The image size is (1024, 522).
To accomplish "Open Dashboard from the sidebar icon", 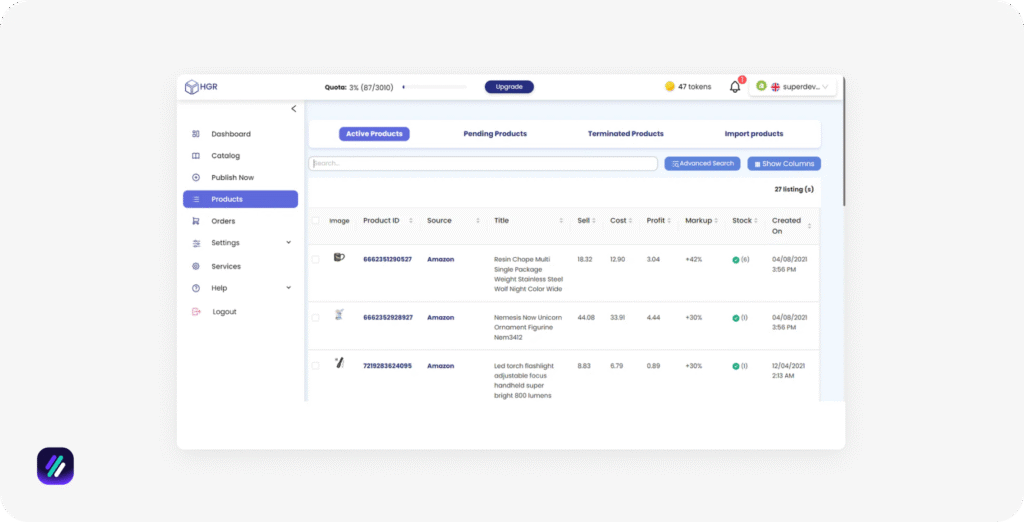I will [196, 134].
